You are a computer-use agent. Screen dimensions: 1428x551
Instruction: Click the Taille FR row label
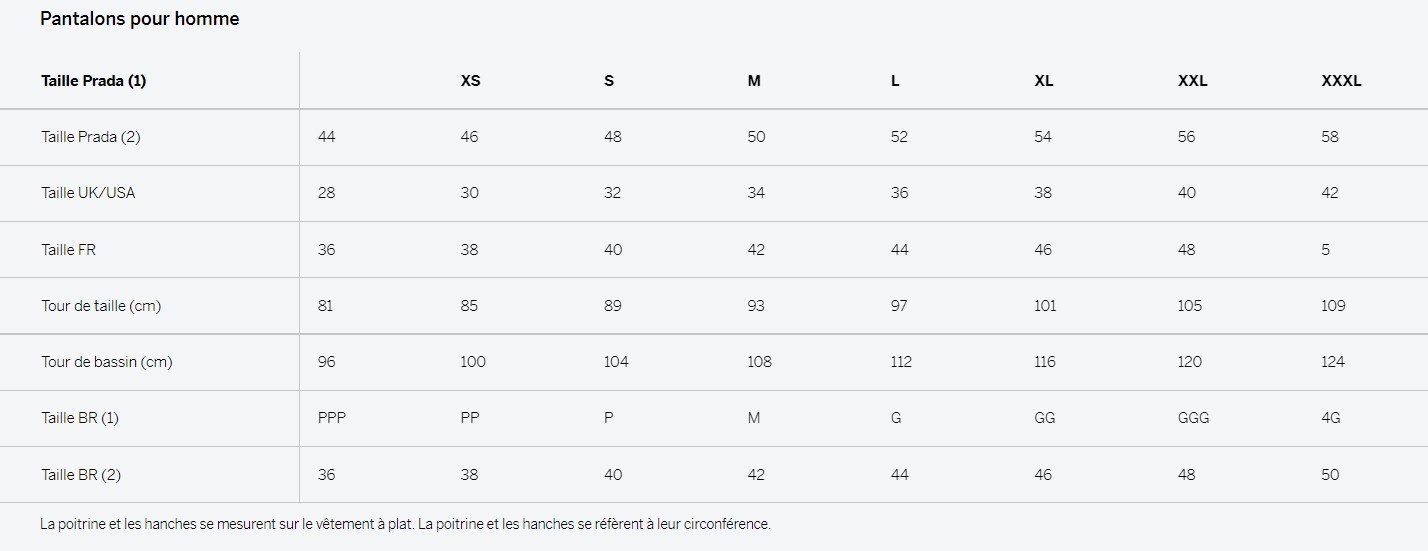pos(68,250)
